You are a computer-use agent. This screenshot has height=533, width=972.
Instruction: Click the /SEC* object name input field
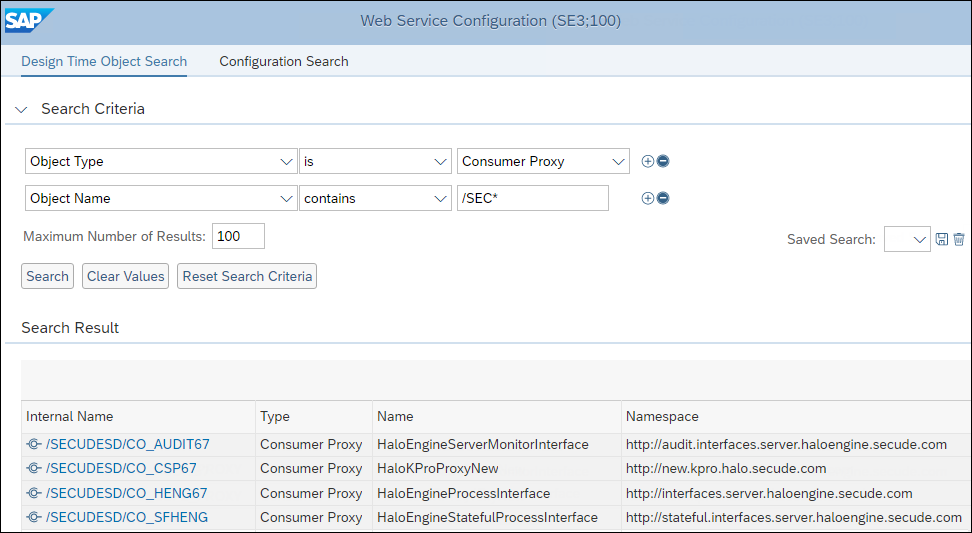(532, 198)
